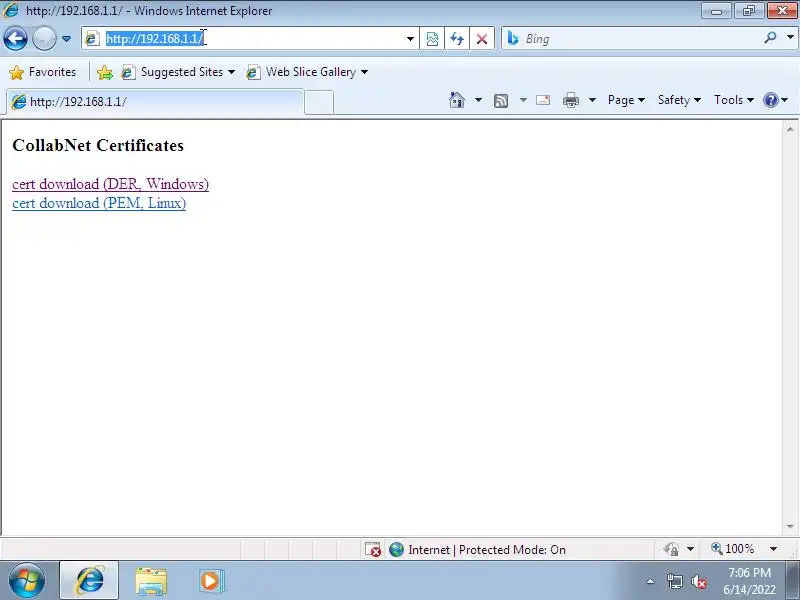Image resolution: width=800 pixels, height=600 pixels.
Task: Minimize the Internet Explorer window
Action: coord(716,11)
